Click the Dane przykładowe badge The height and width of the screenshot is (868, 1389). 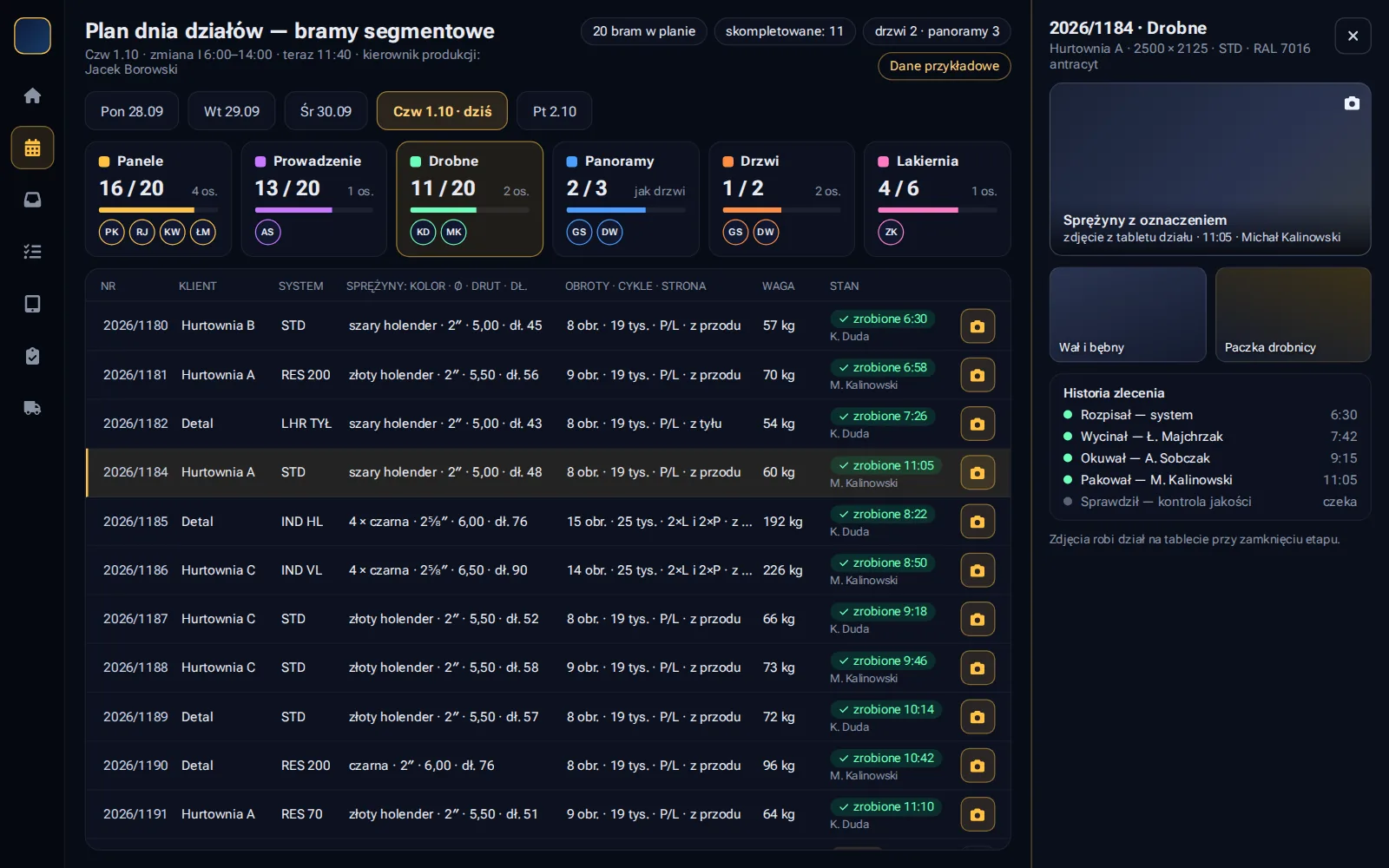click(945, 66)
